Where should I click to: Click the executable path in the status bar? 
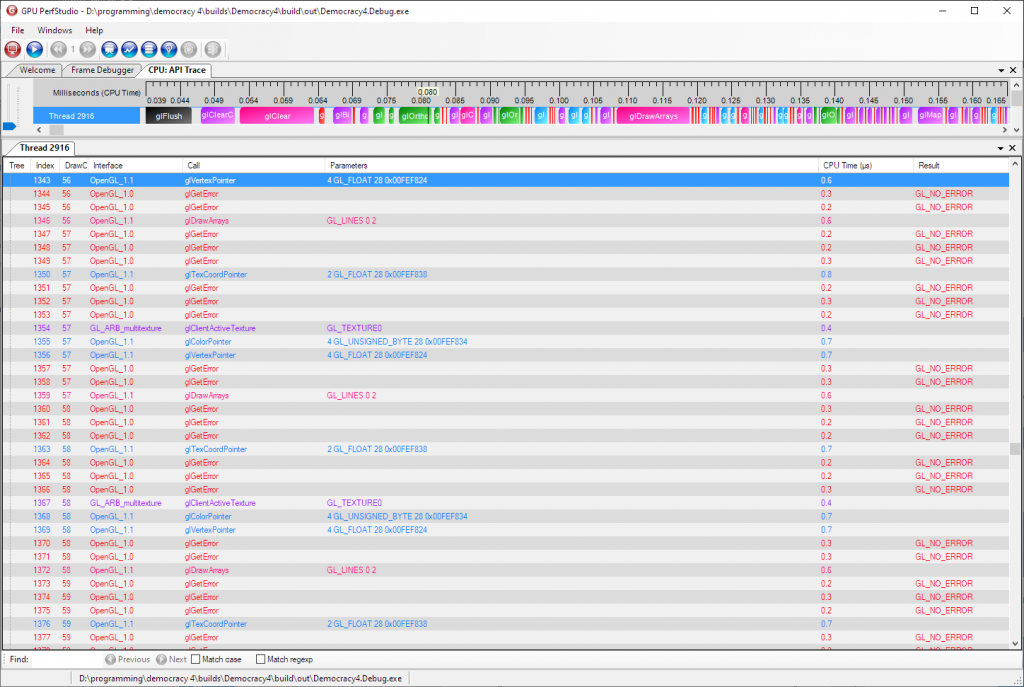[x=240, y=679]
